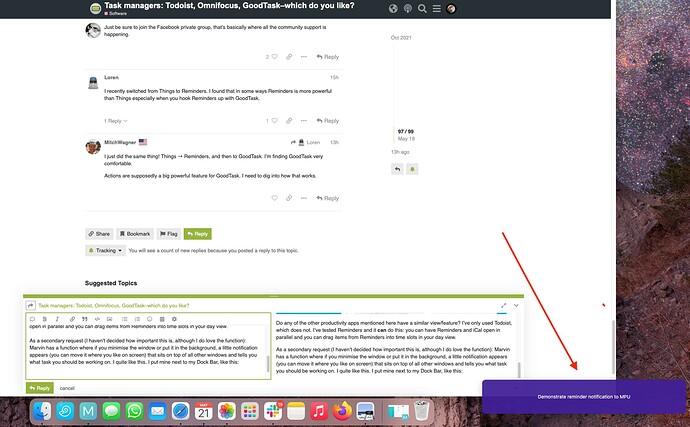The height and width of the screenshot is (427, 690).
Task: Reply to the Facebook private group post
Action: (328, 57)
